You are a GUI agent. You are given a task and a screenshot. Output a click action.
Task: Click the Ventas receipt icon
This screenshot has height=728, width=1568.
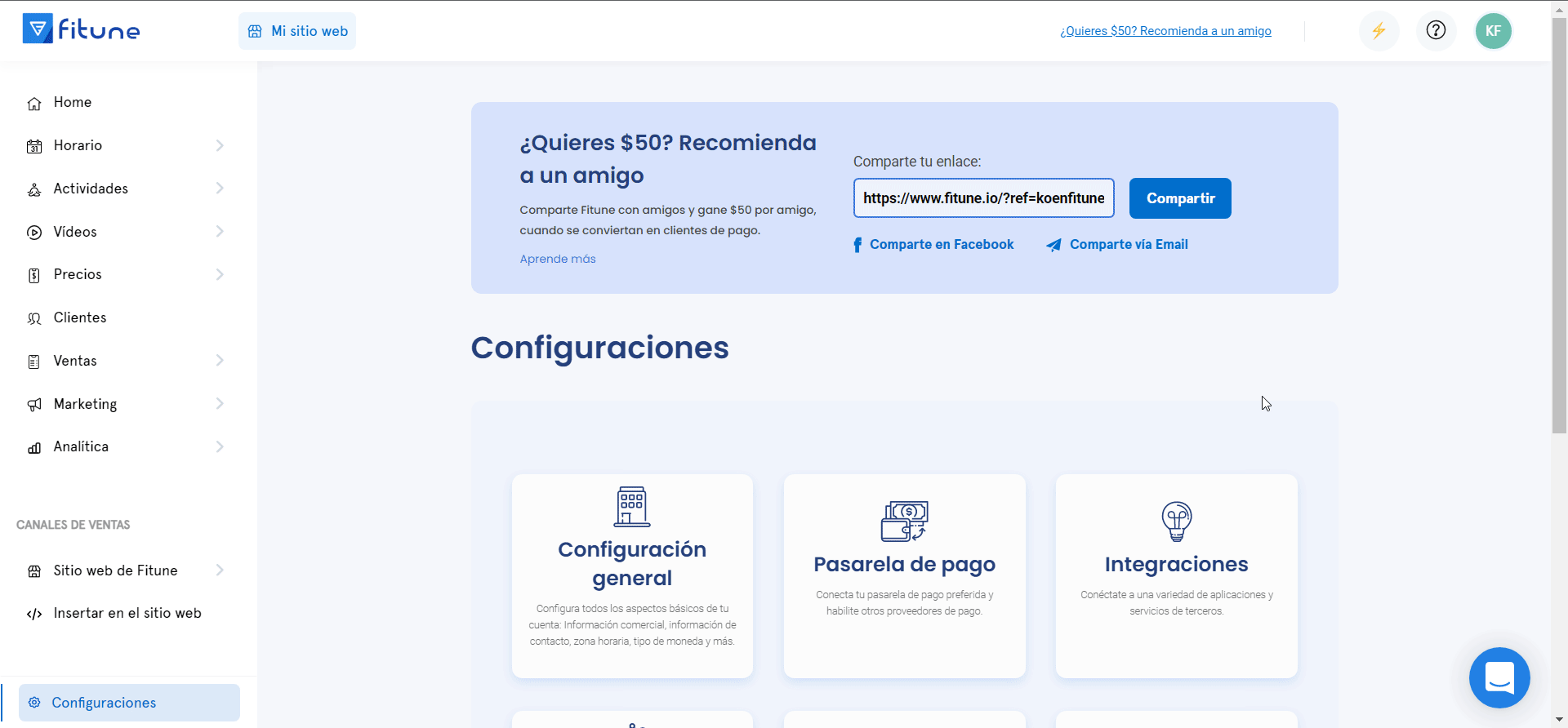pos(34,362)
